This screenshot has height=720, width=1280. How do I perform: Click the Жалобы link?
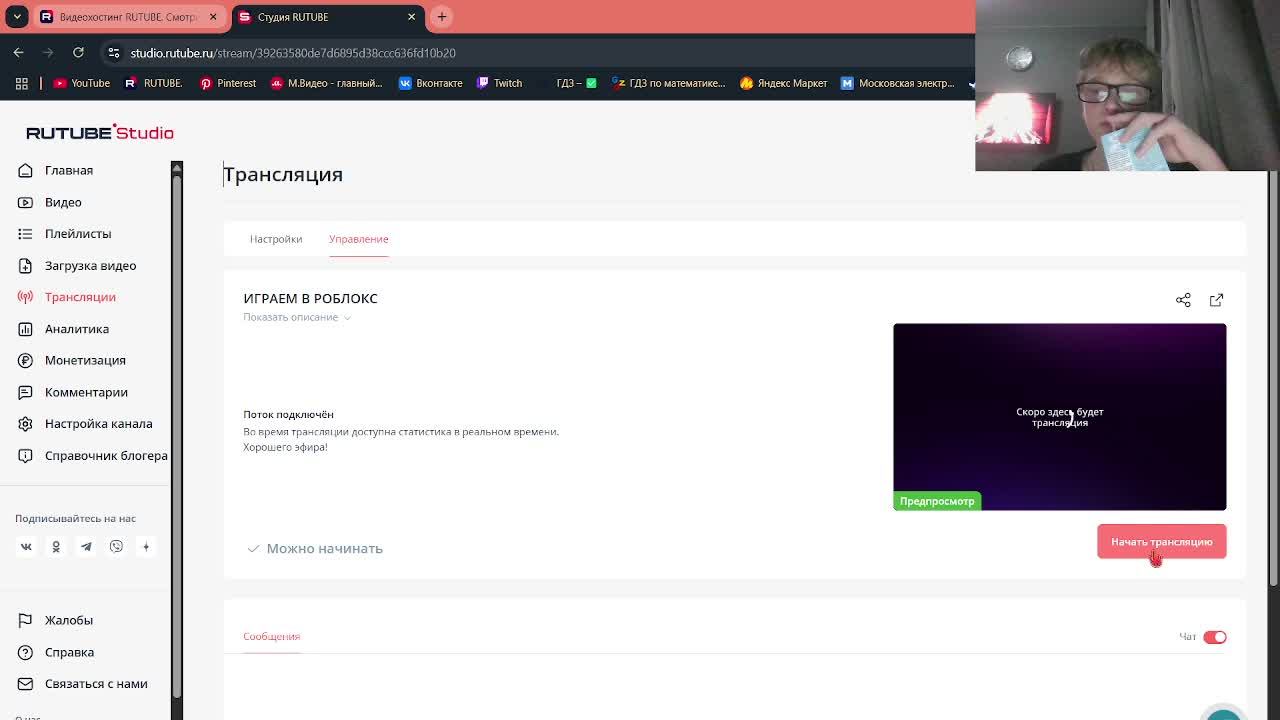pyautogui.click(x=69, y=620)
